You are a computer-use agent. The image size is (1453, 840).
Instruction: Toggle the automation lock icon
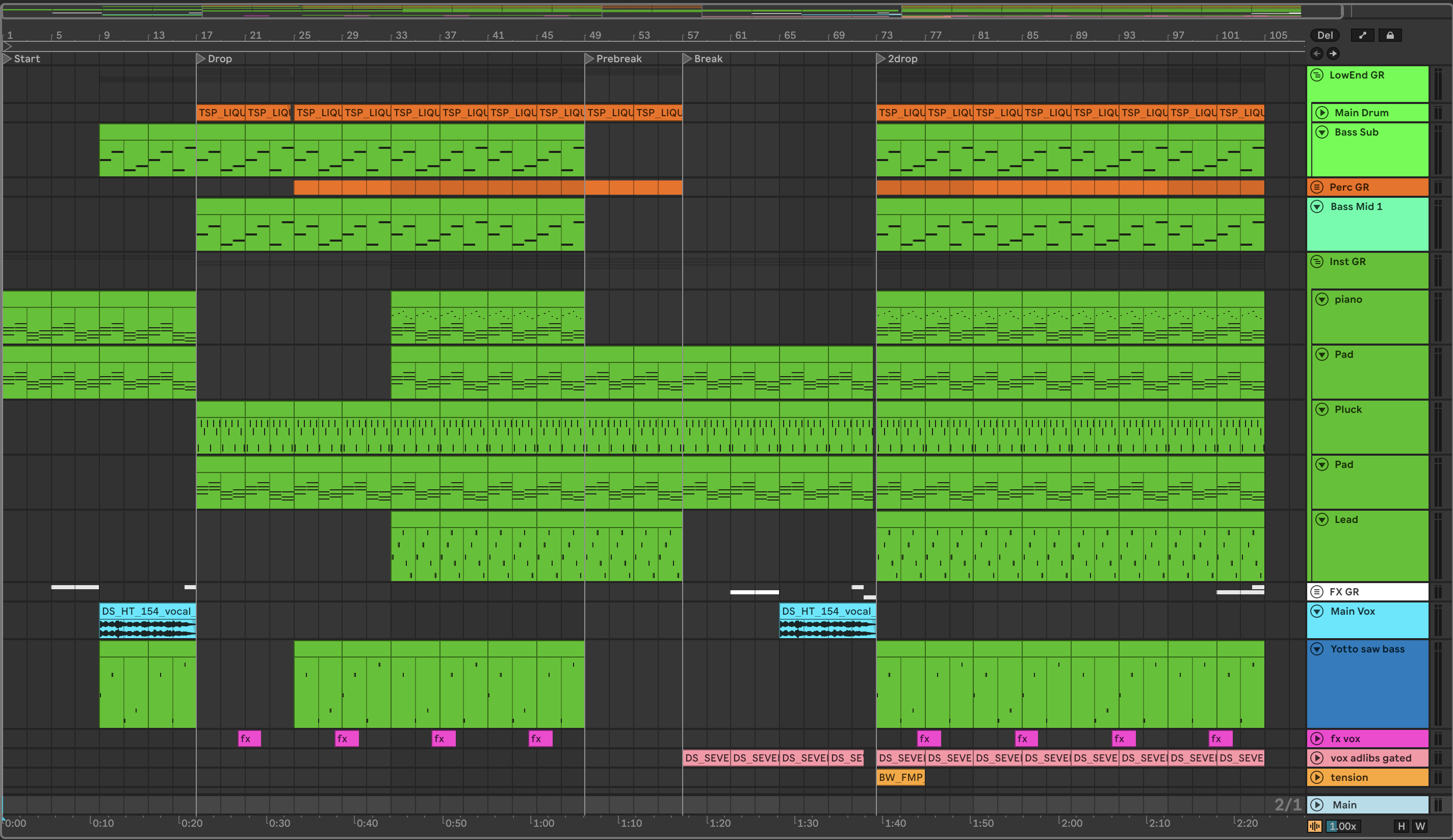(x=1390, y=35)
